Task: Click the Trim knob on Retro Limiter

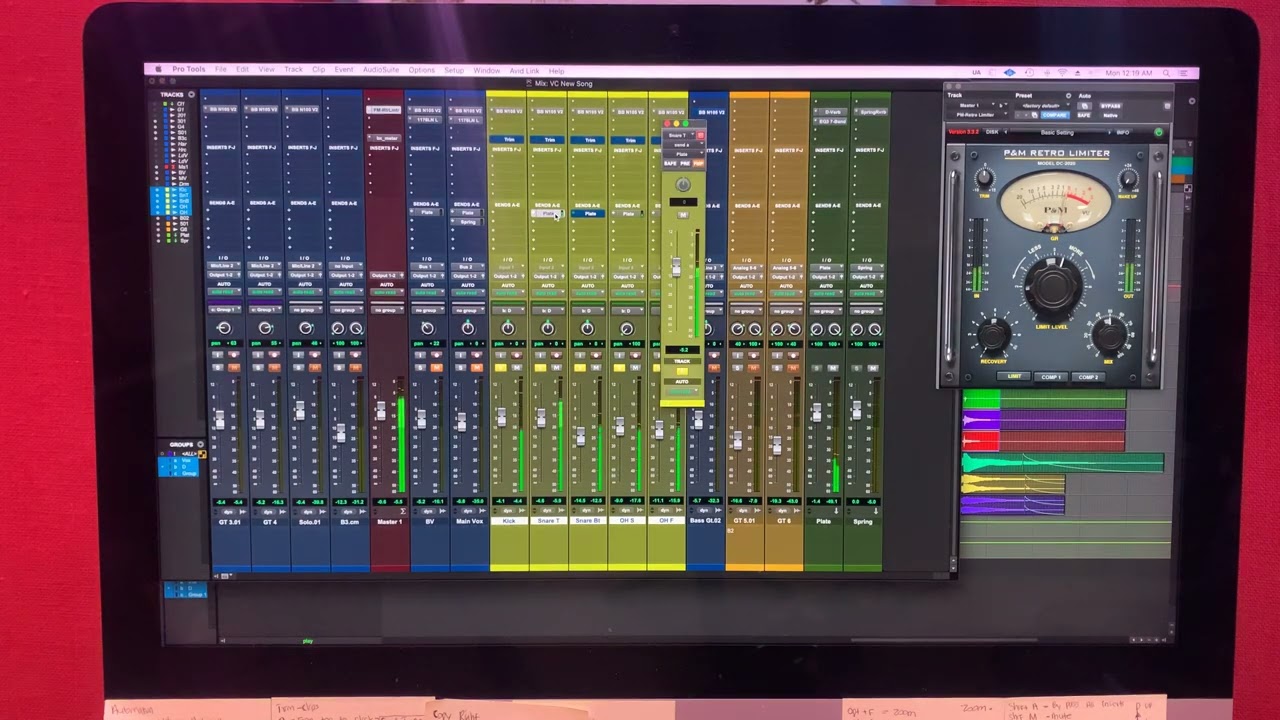Action: [x=984, y=178]
